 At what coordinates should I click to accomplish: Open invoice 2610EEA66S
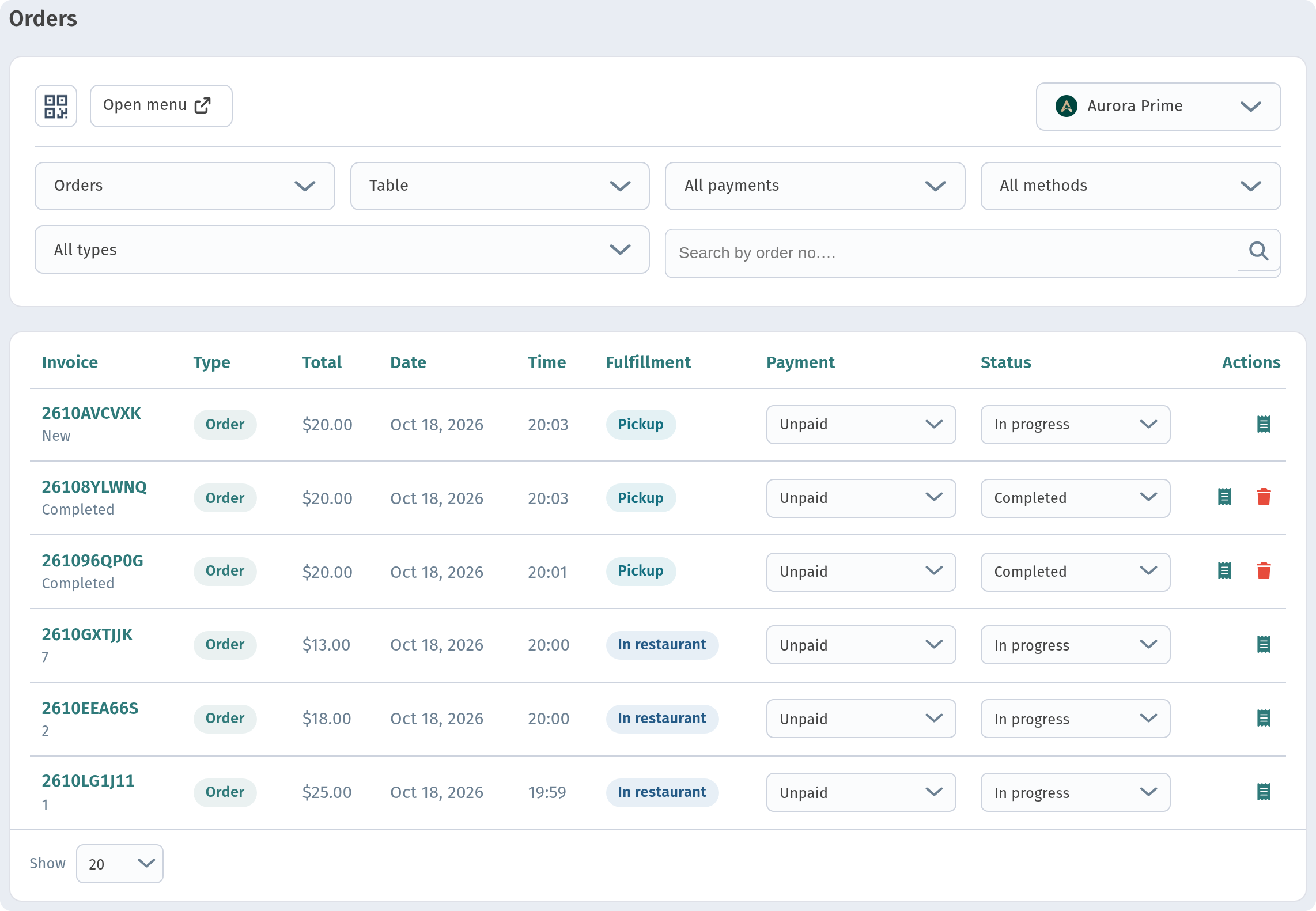tap(90, 708)
